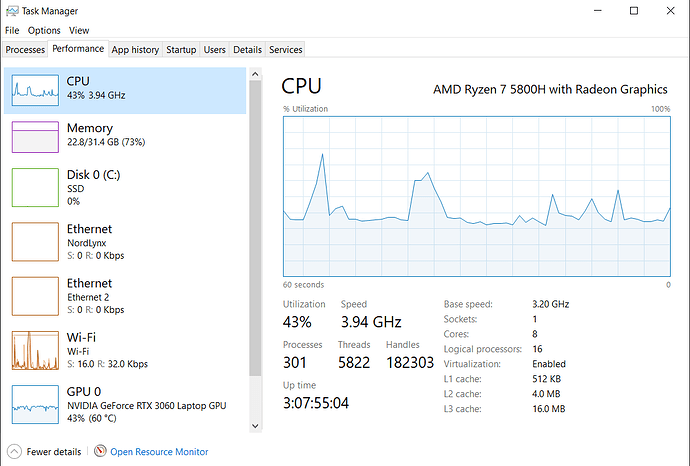Open the Nordlynx Ethernet graph icon

pos(35,241)
